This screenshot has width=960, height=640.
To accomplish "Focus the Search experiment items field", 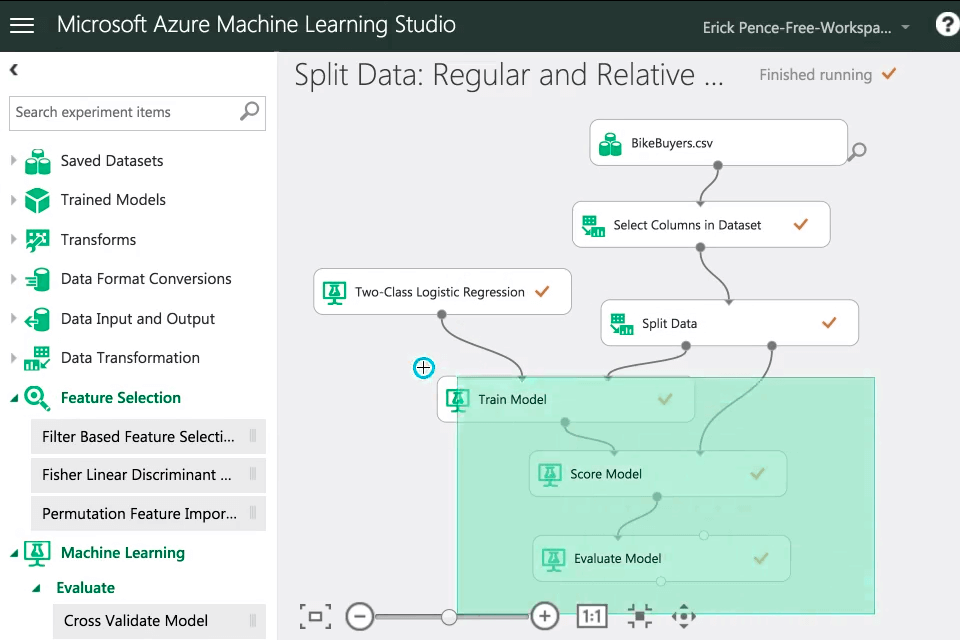I will tap(137, 113).
